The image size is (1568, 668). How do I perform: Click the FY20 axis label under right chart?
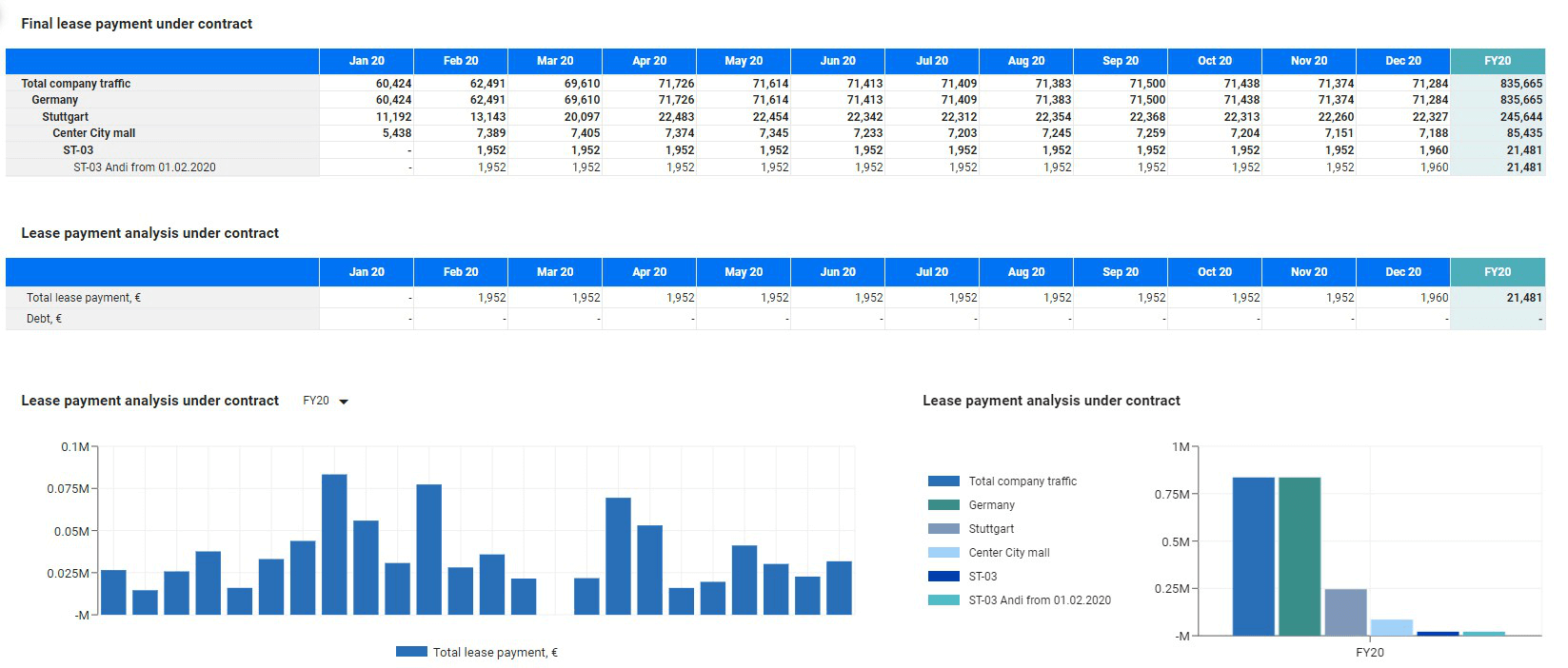point(1370,653)
